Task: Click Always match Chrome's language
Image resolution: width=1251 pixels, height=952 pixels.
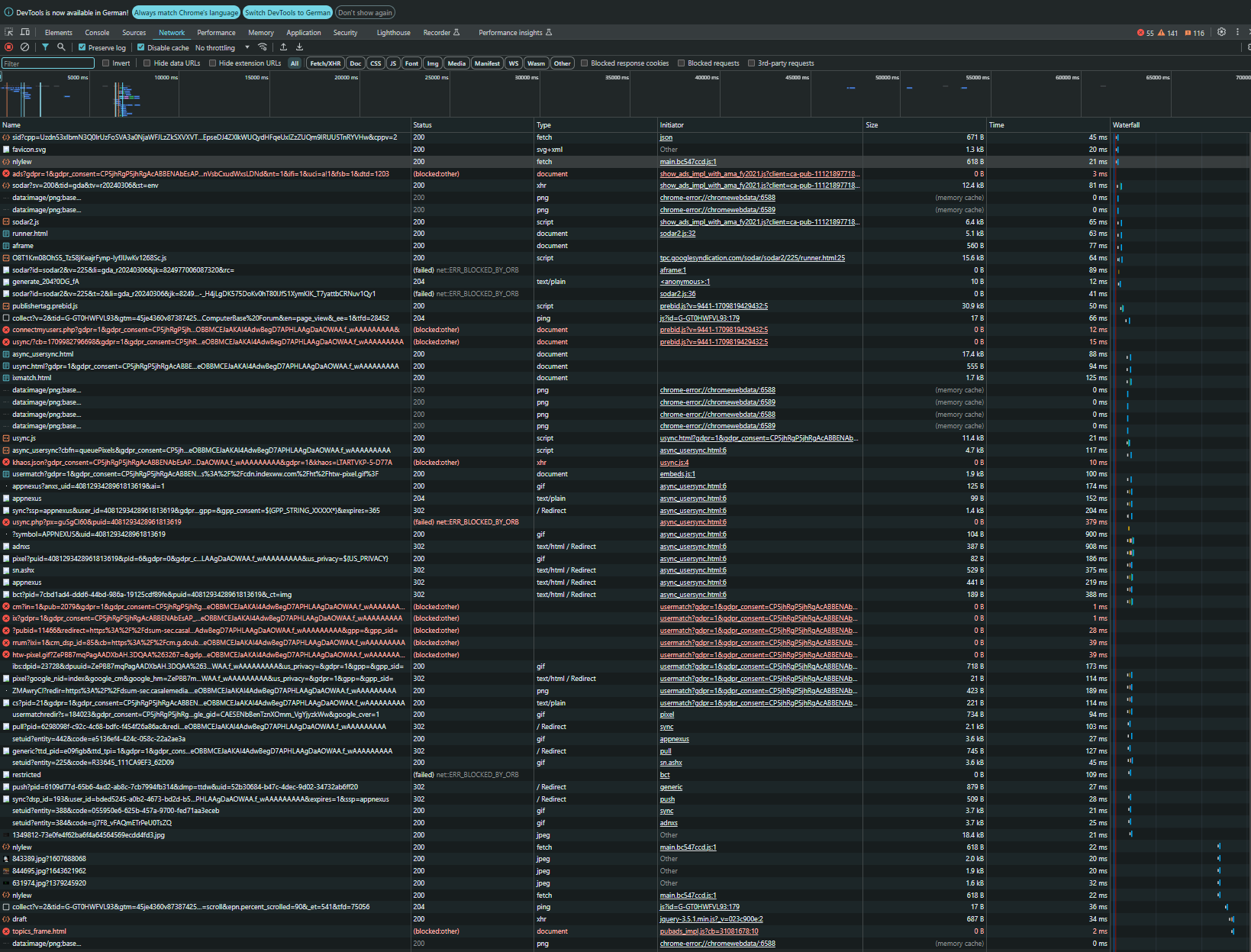Action: click(186, 13)
